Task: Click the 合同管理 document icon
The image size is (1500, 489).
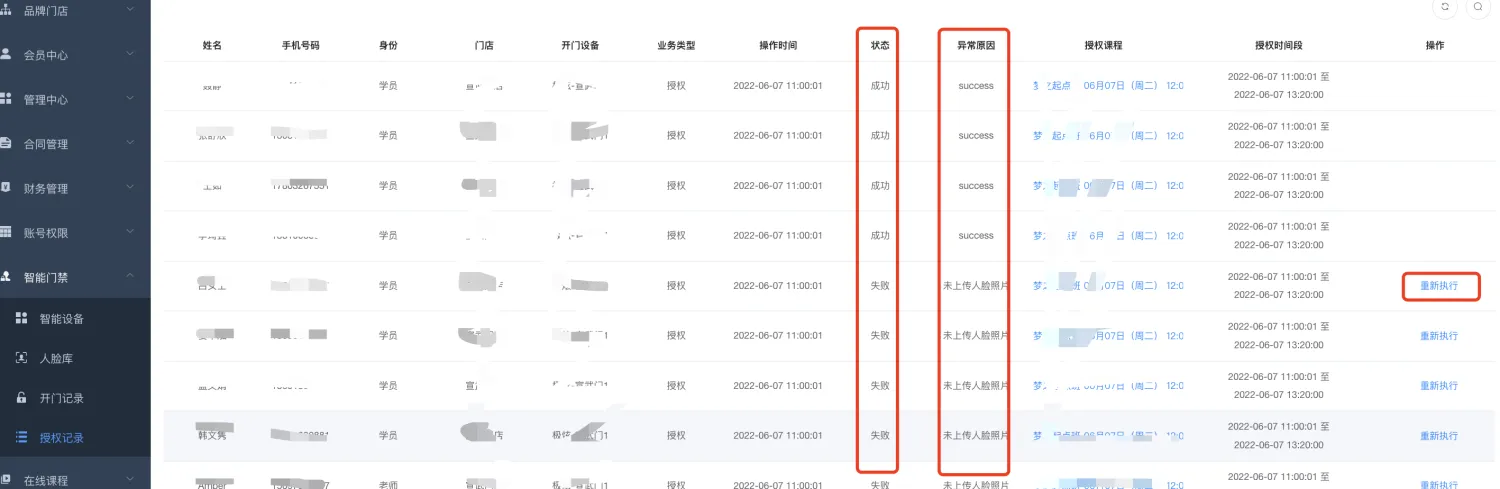Action: pyautogui.click(x=7, y=143)
